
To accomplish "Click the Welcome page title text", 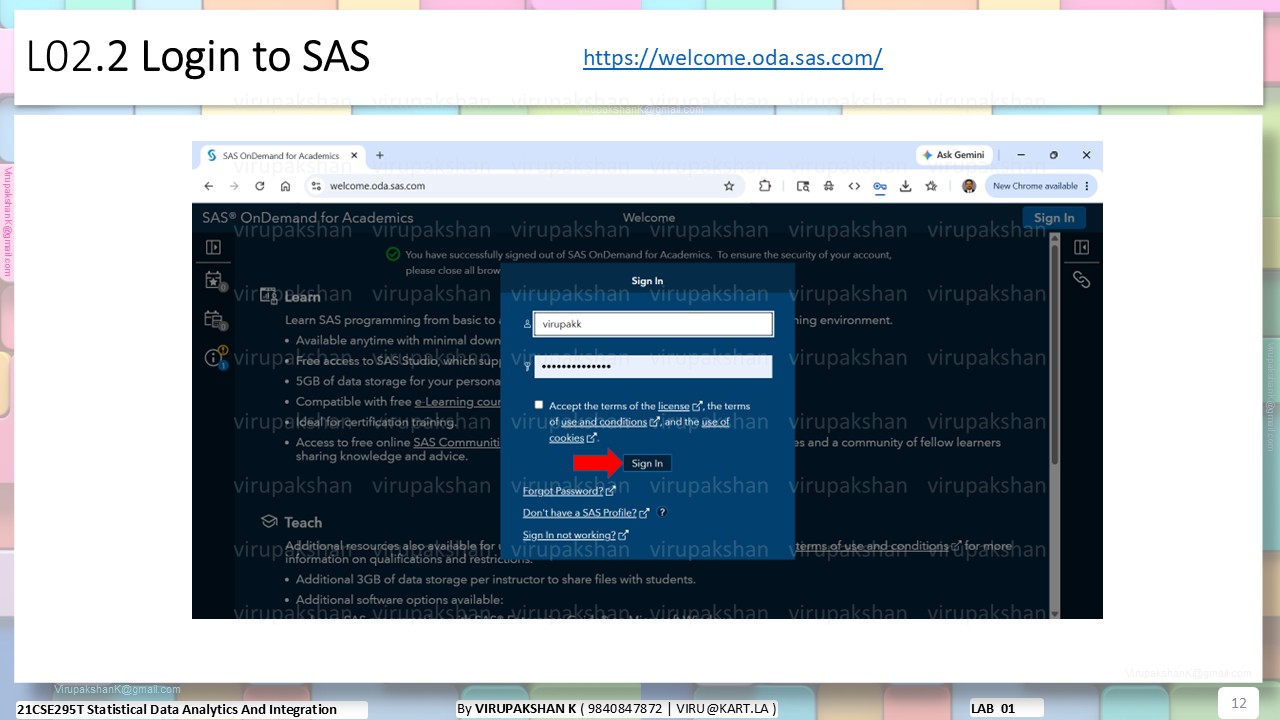I will [649, 218].
